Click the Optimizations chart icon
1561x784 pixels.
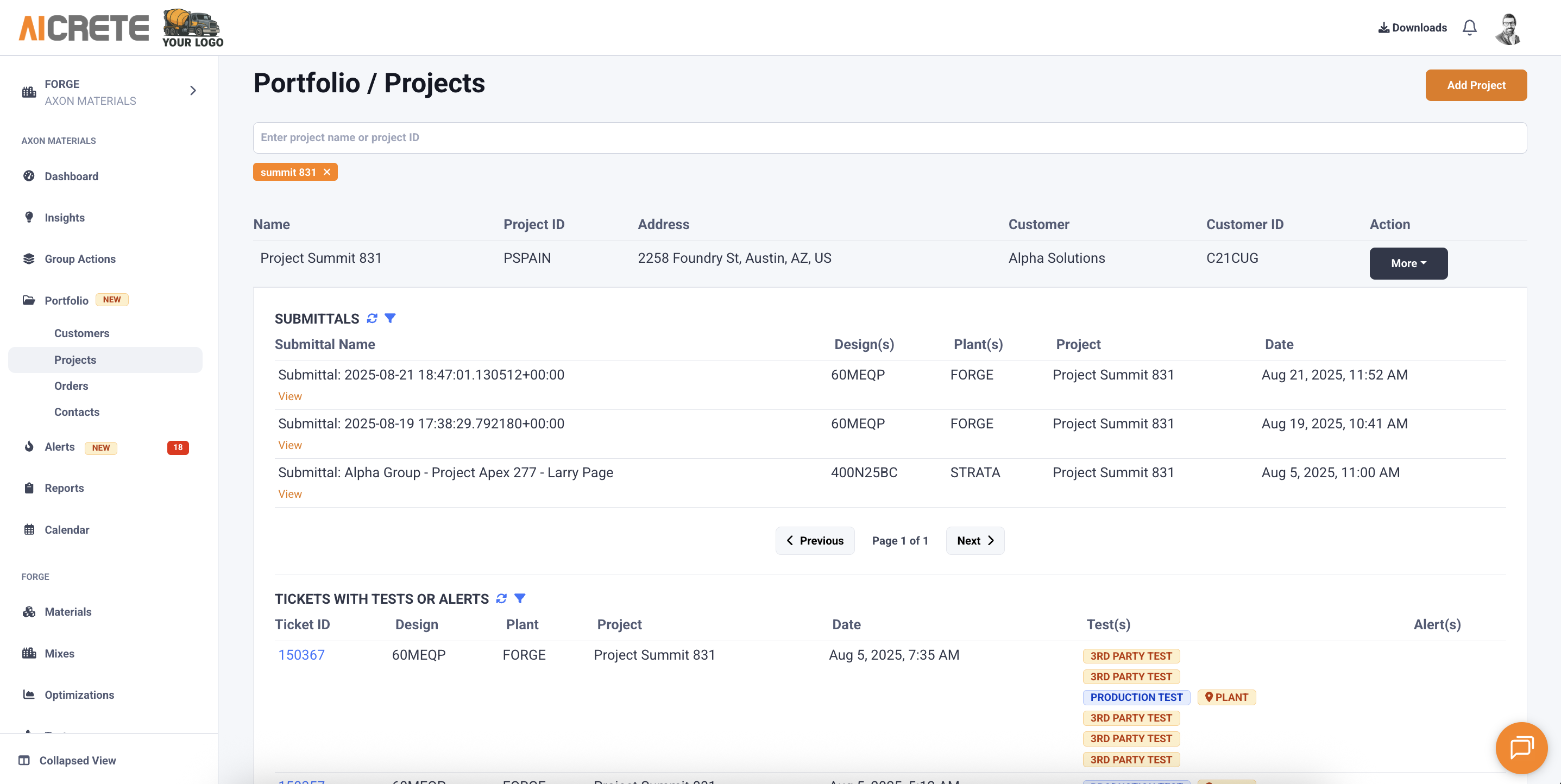point(29,694)
